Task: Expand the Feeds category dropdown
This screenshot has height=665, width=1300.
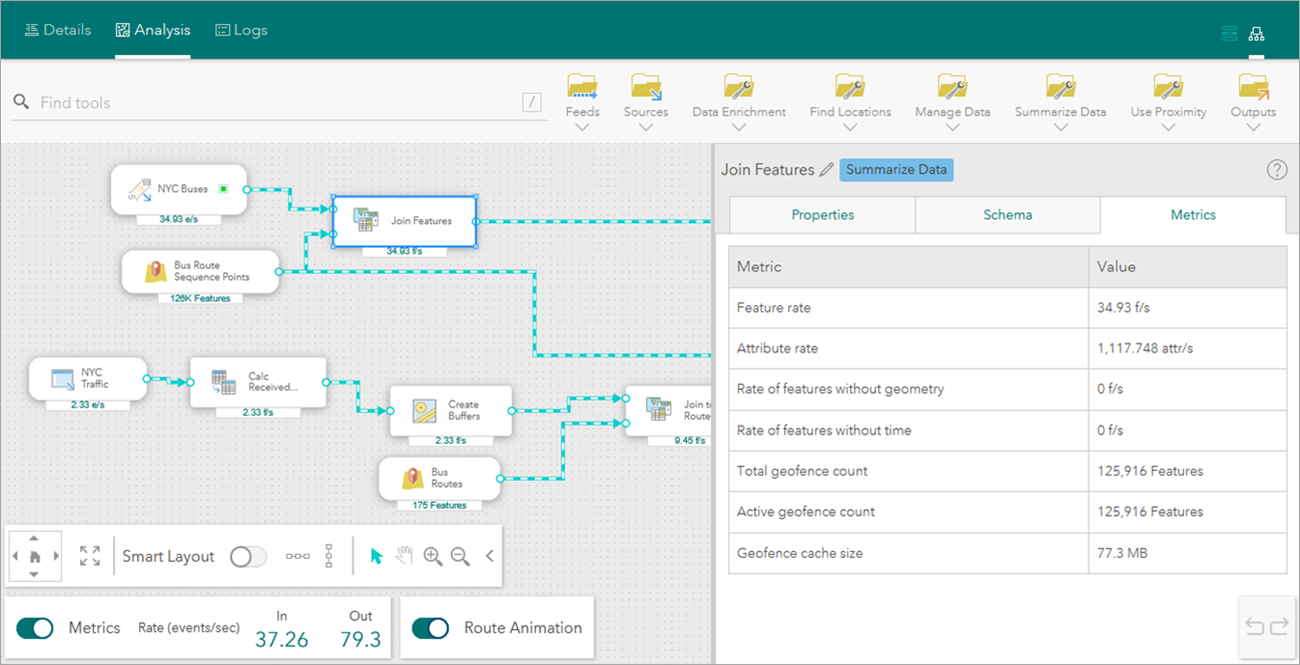Action: coord(582,124)
